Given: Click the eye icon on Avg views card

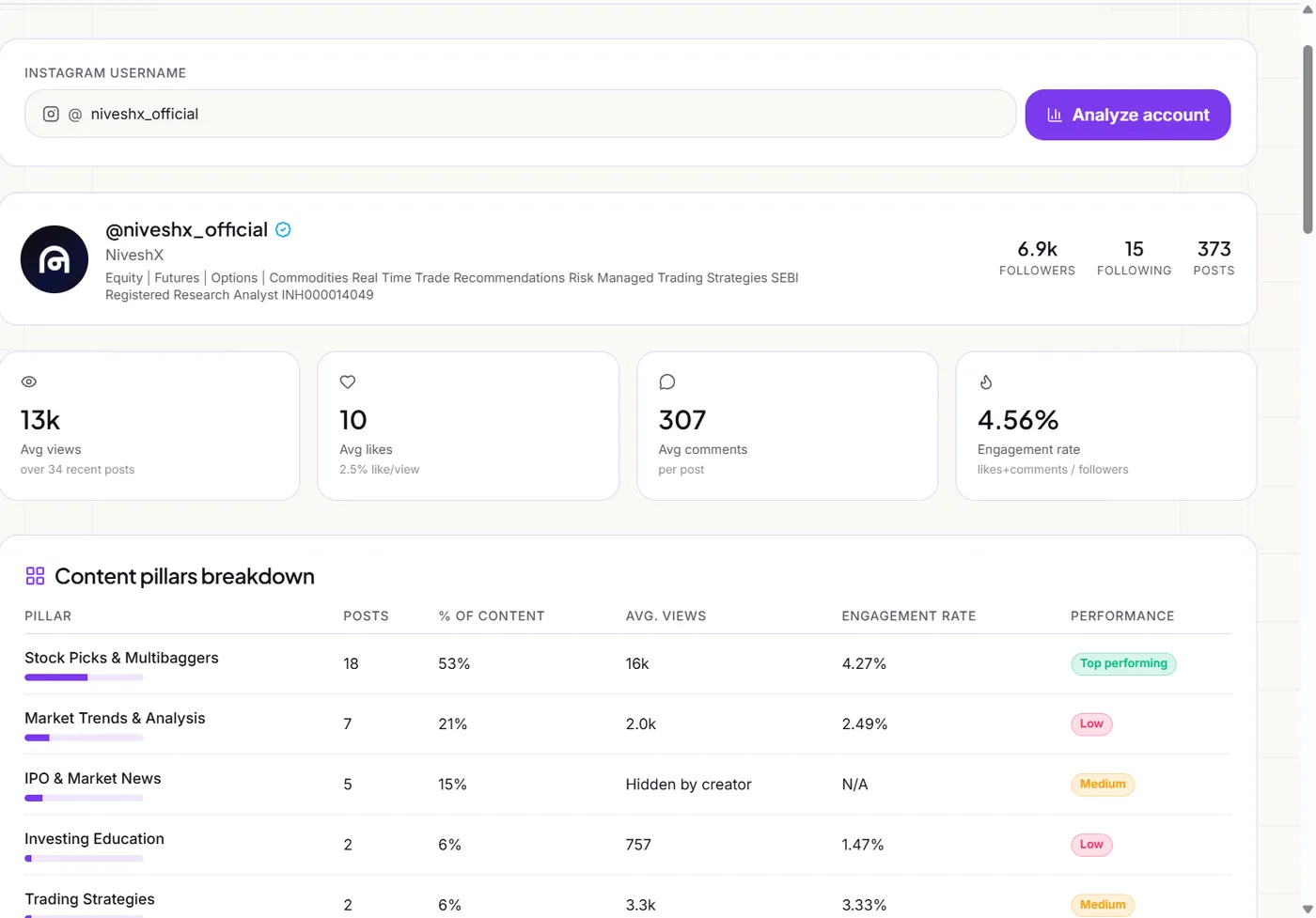Looking at the screenshot, I should 29,381.
